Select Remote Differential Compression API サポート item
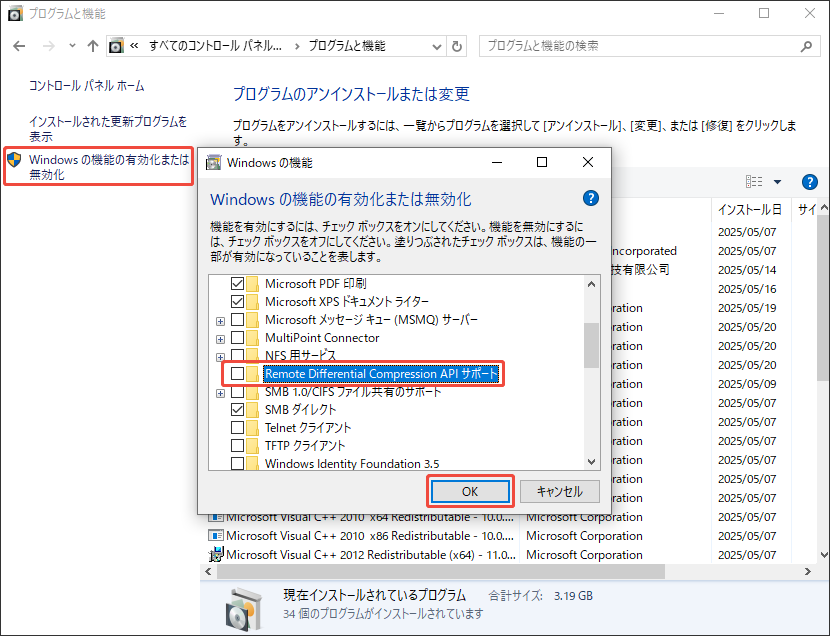Image resolution: width=830 pixels, height=636 pixels. pyautogui.click(x=381, y=374)
